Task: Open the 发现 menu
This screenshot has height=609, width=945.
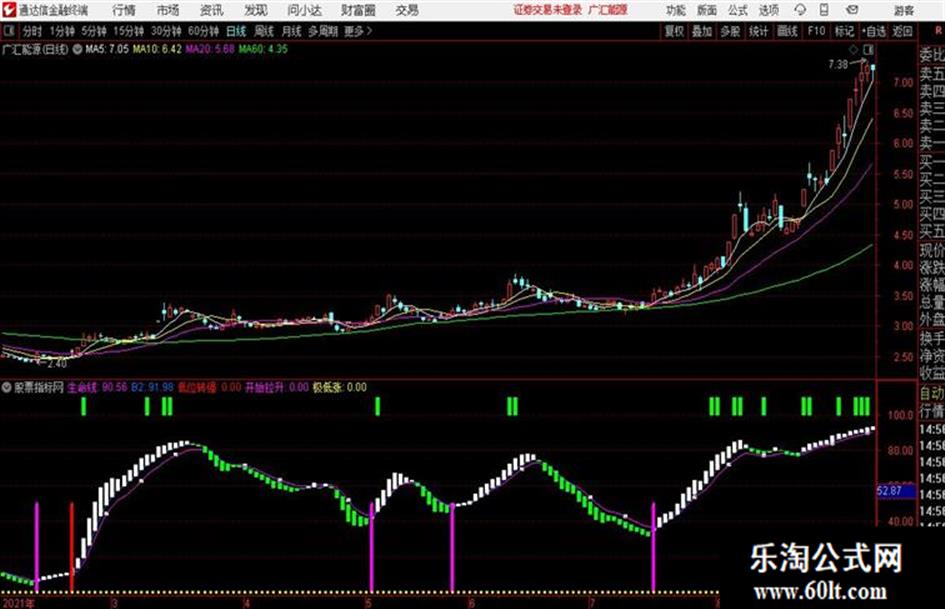Action: 256,10
